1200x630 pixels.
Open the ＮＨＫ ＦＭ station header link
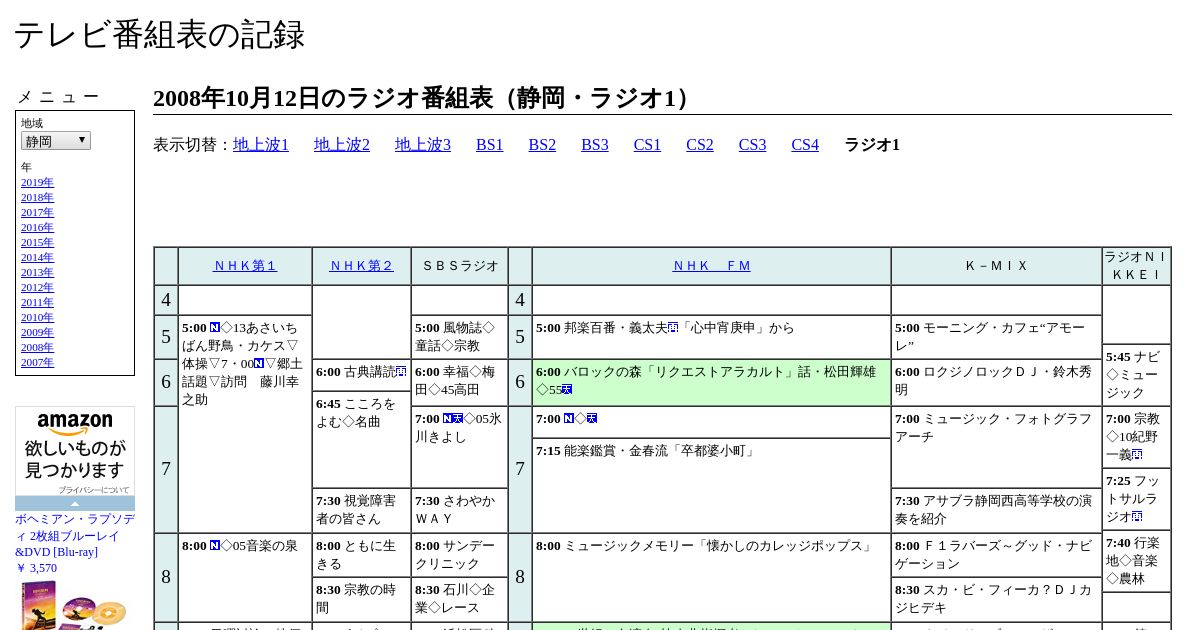tap(711, 266)
